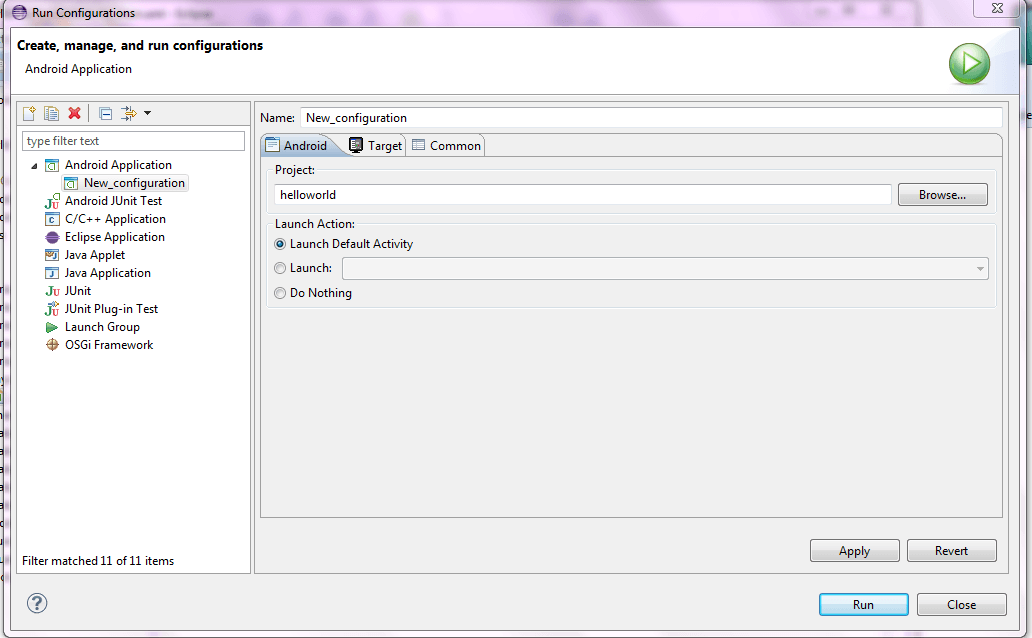Screen dimensions: 1032x638
Task: Select the Do Nothing radio button
Action: (280, 293)
